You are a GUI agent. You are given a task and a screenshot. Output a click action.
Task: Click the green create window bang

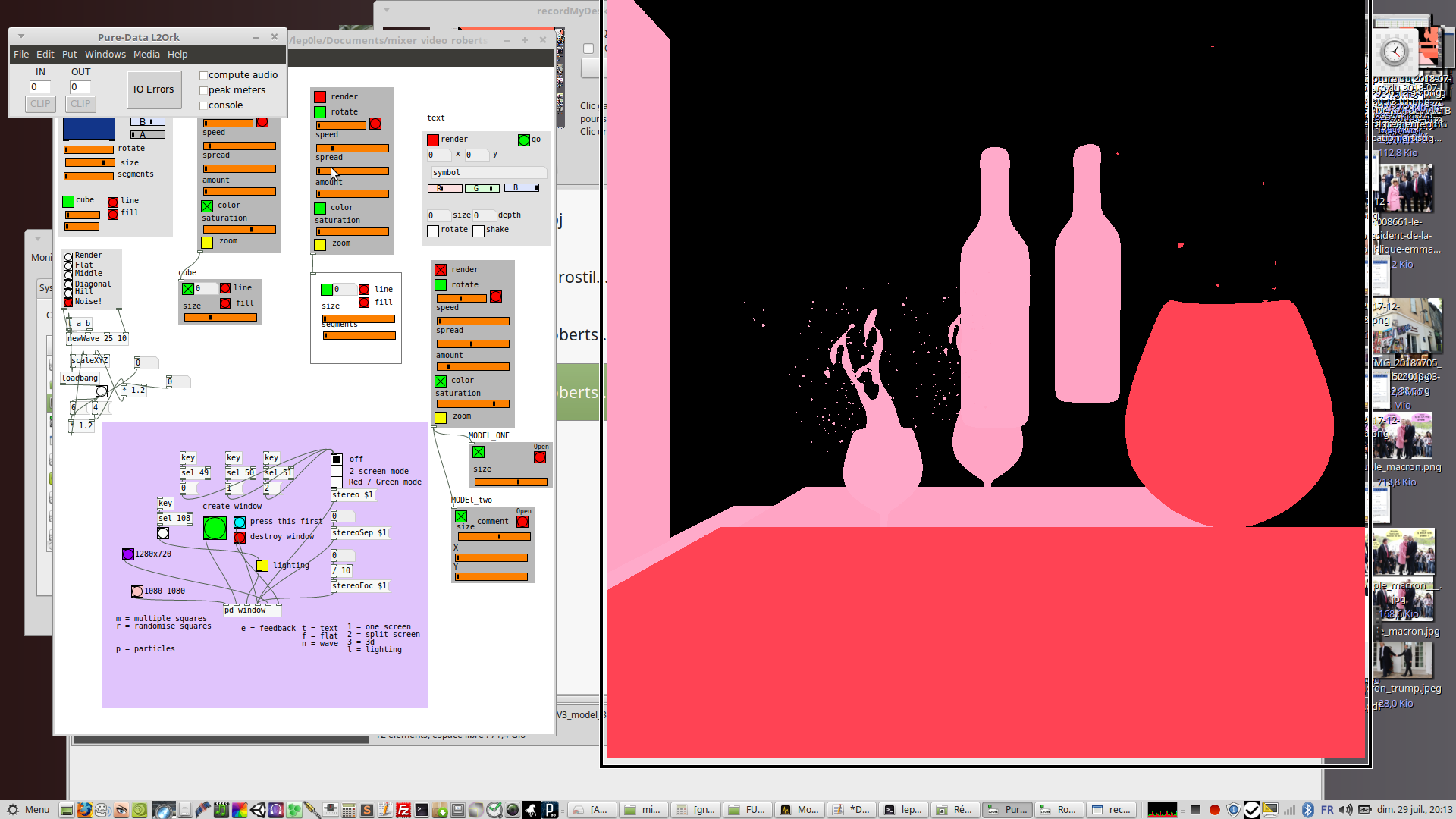[x=215, y=528]
